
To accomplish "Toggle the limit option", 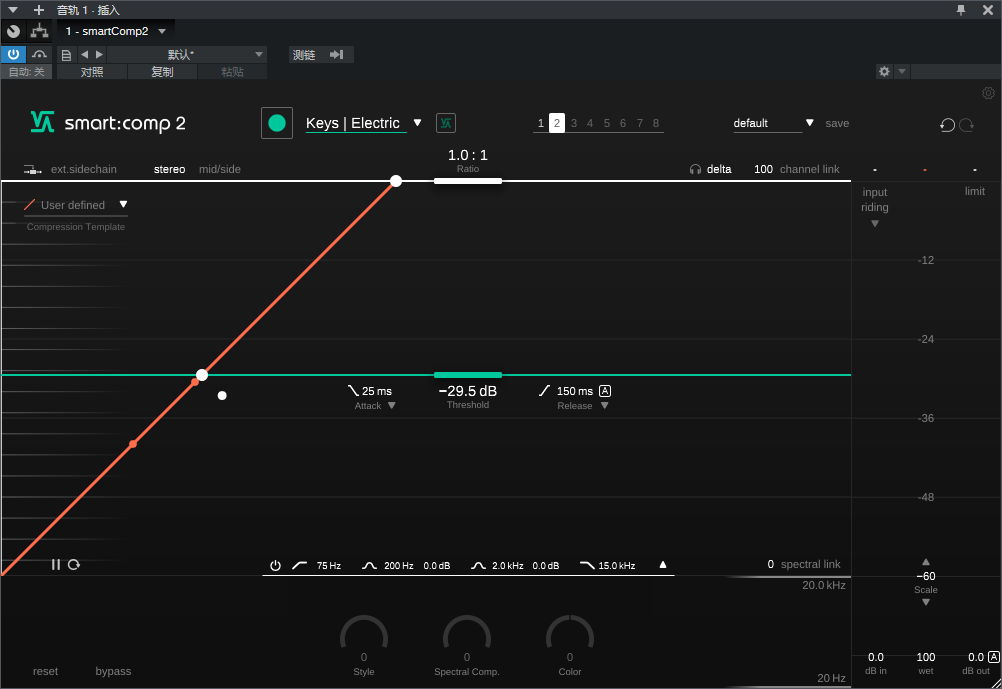I will (975, 191).
